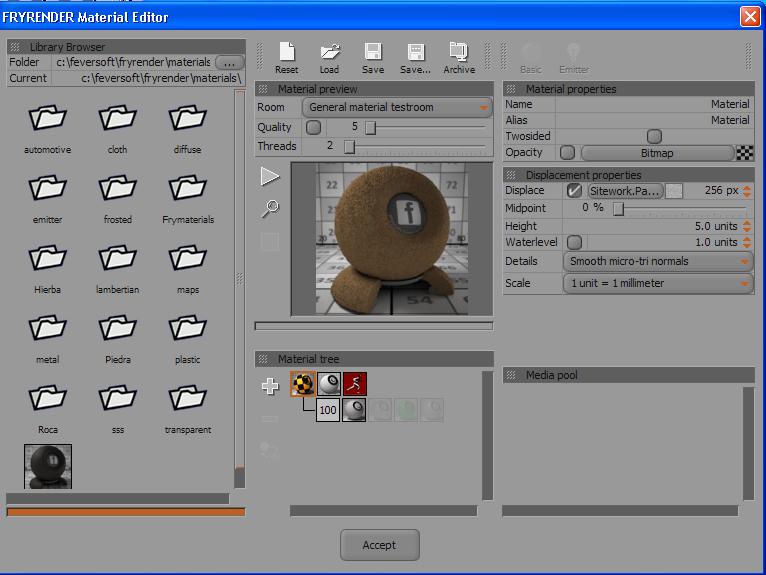The width and height of the screenshot is (766, 575).
Task: Select the checkered root material node
Action: (303, 383)
